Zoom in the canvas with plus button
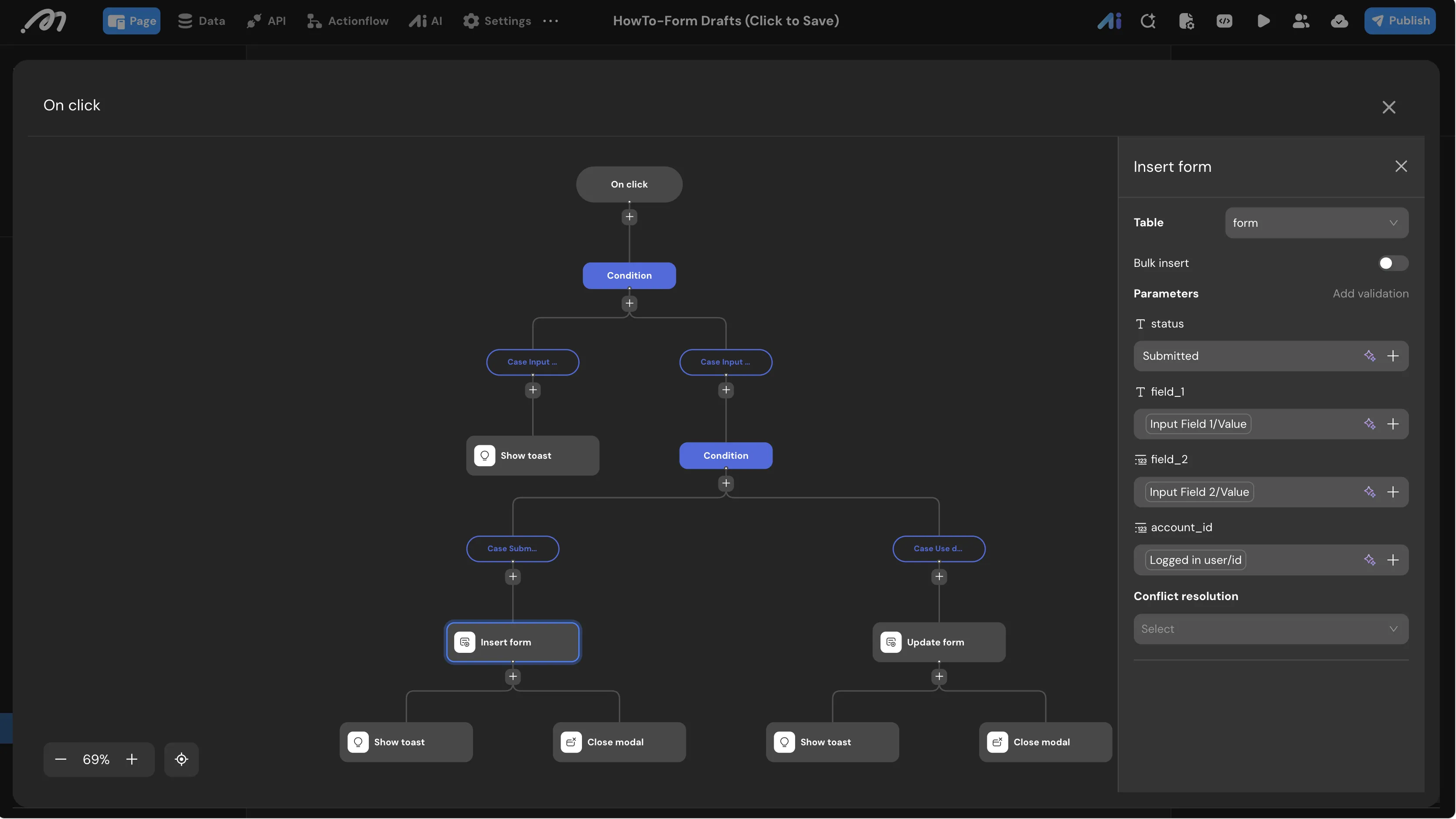The height and width of the screenshot is (819, 1456). (132, 759)
